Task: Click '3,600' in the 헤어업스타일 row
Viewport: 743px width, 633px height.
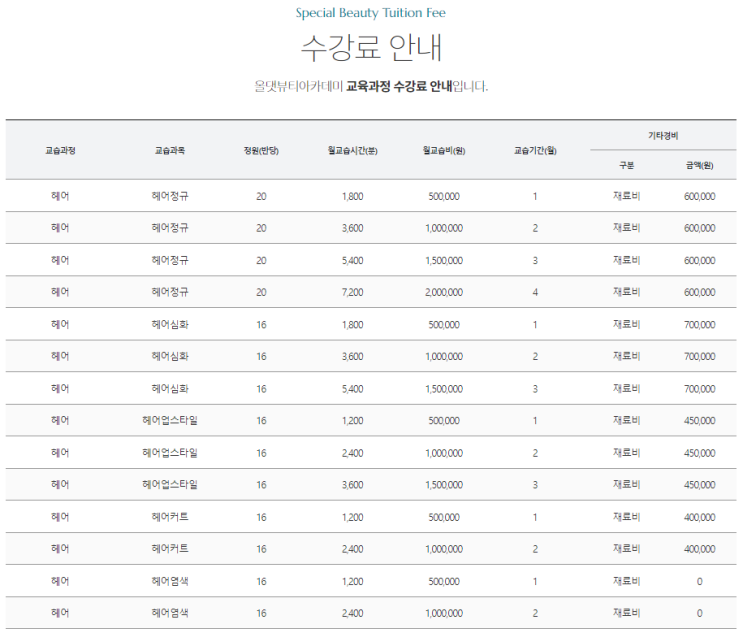Action: (x=353, y=485)
